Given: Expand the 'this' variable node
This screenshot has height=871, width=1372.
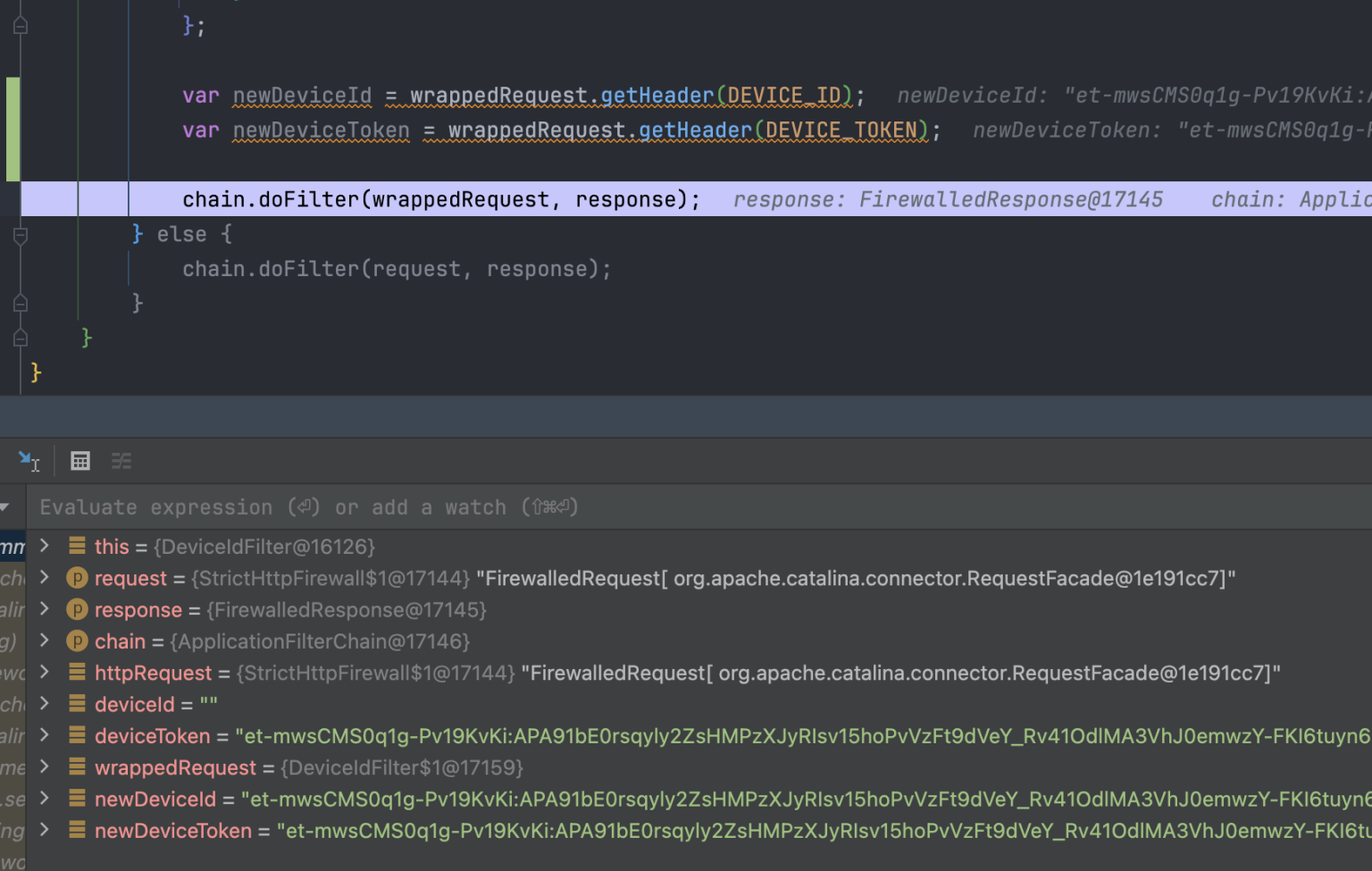Looking at the screenshot, I should point(45,546).
